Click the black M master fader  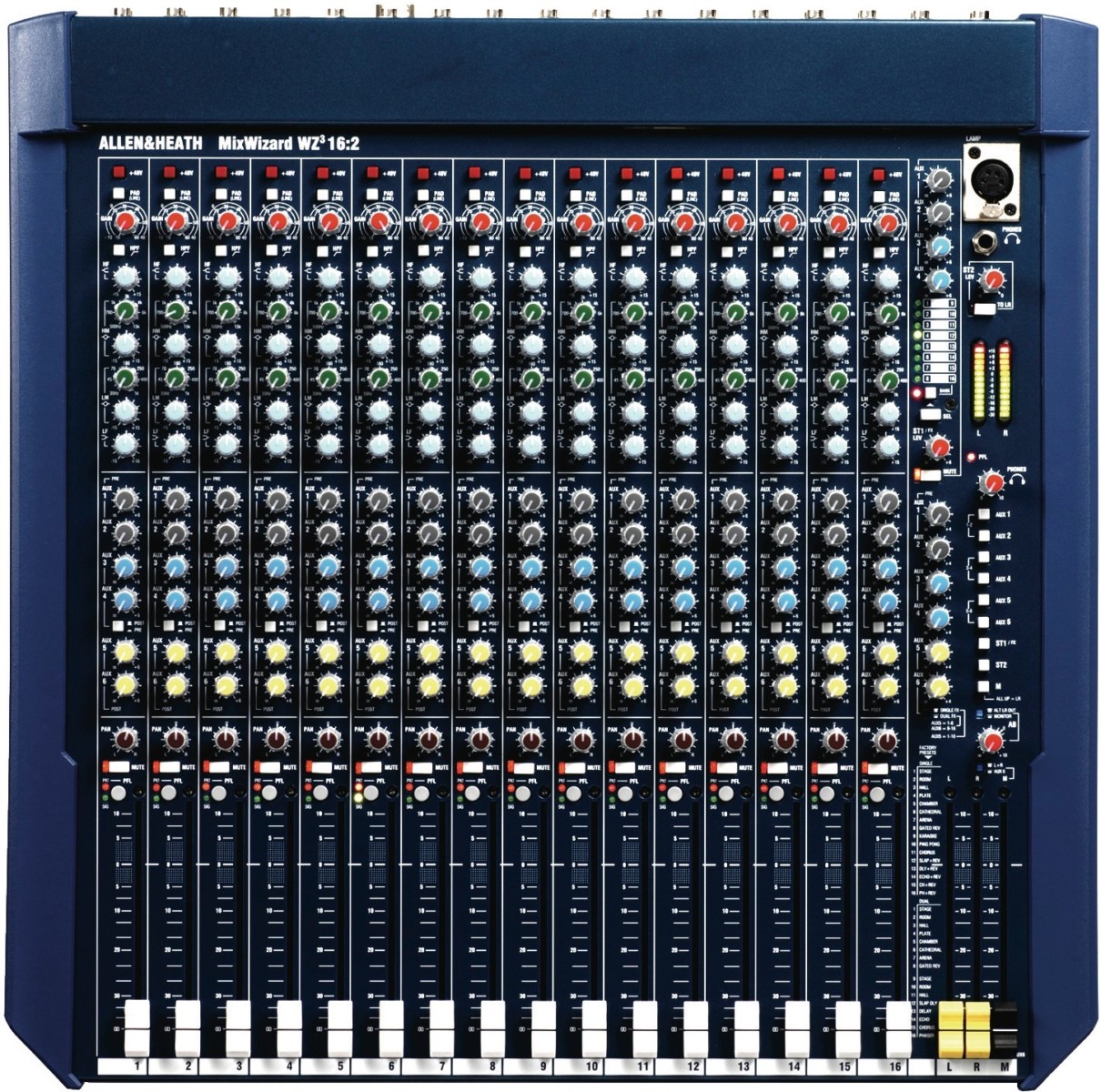[1005, 1030]
